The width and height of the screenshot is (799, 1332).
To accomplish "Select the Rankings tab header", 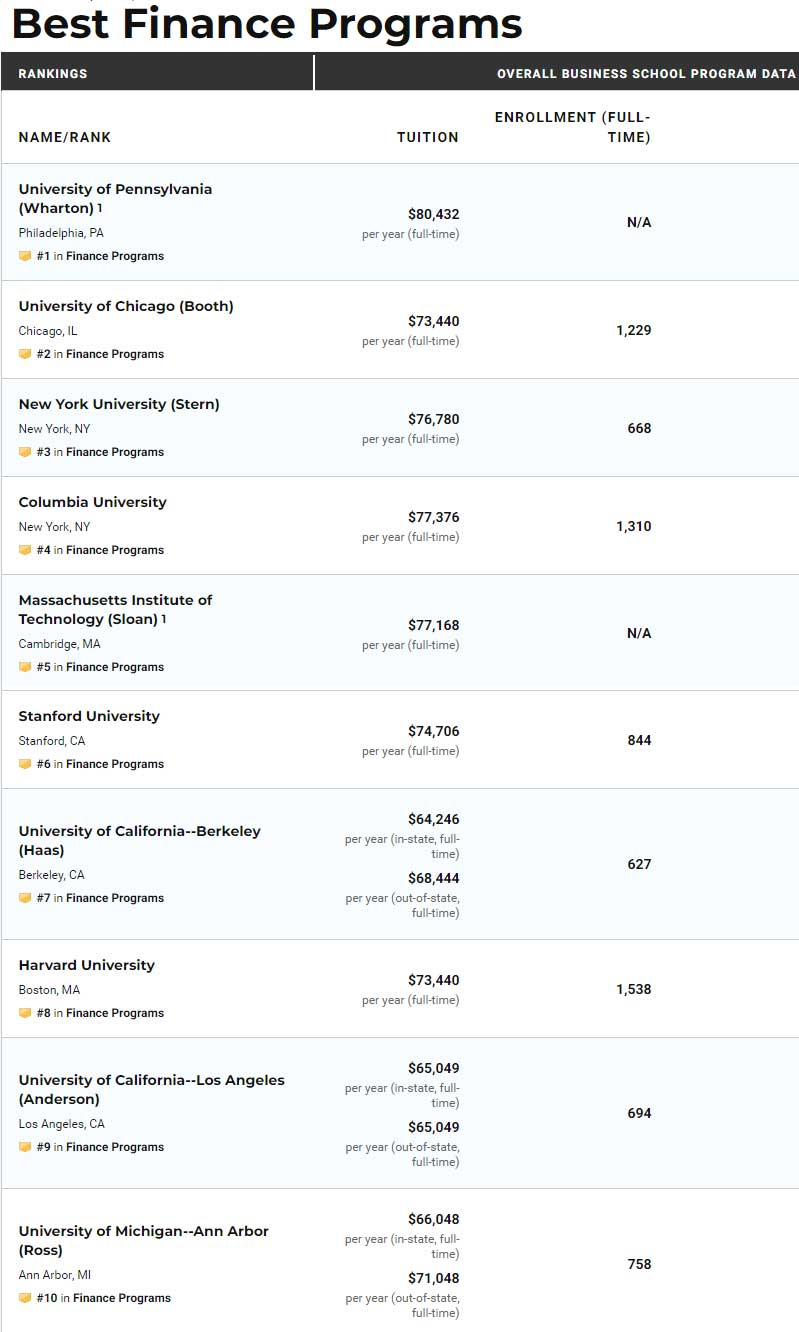I will (53, 74).
